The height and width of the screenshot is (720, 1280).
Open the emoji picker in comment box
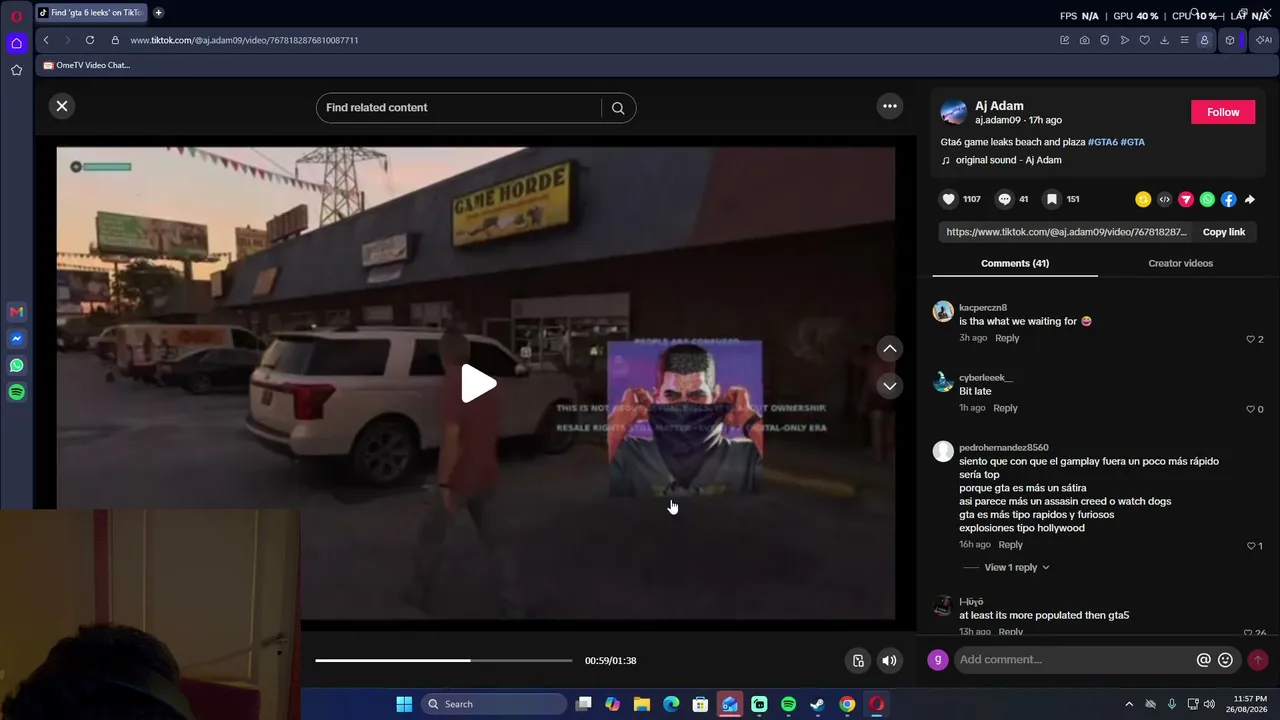coord(1225,660)
